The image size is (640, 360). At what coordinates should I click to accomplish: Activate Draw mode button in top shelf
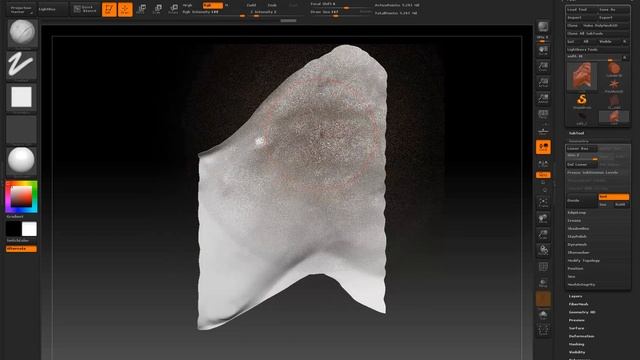coord(125,9)
